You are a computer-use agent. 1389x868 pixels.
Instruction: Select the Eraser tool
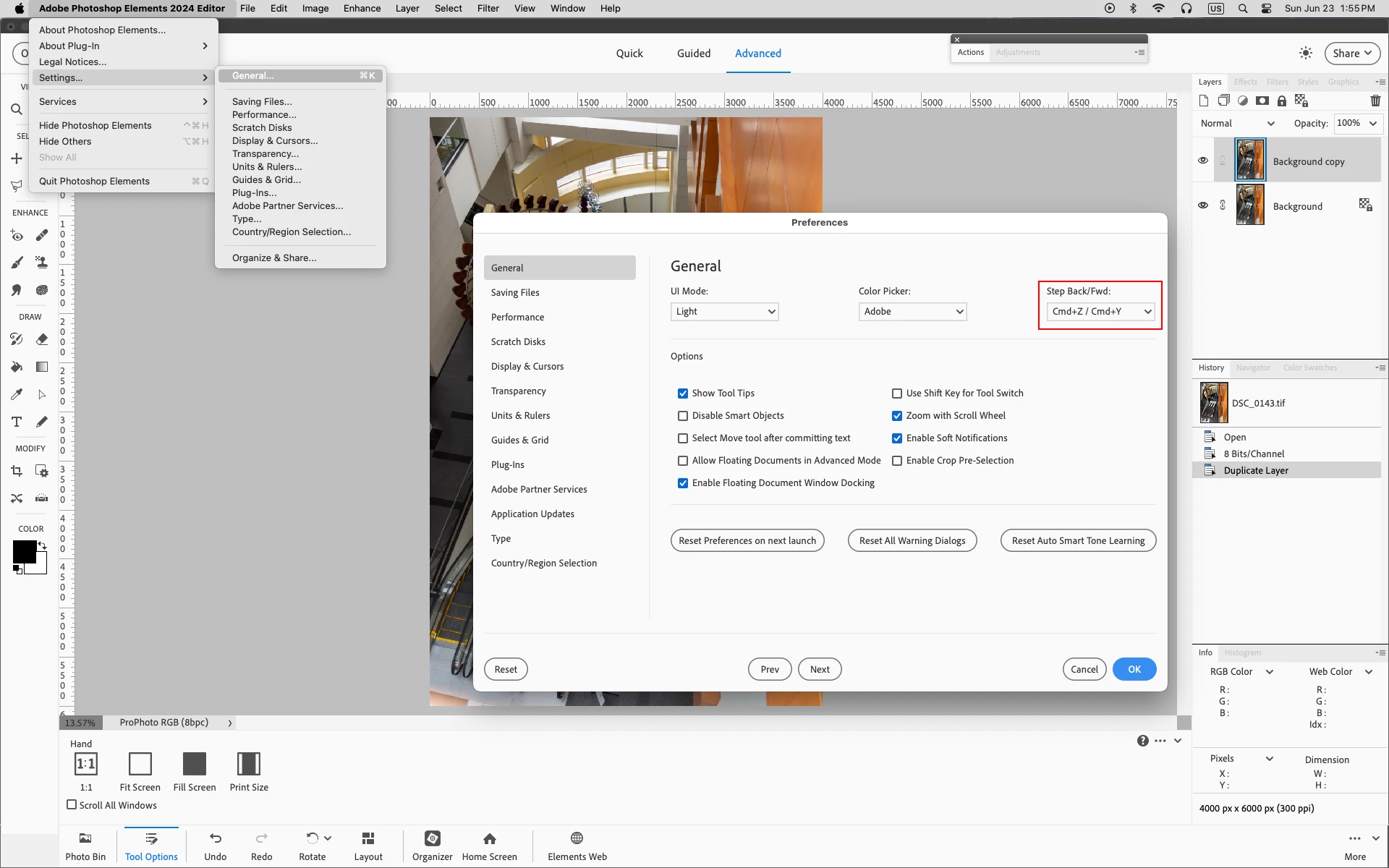click(42, 339)
